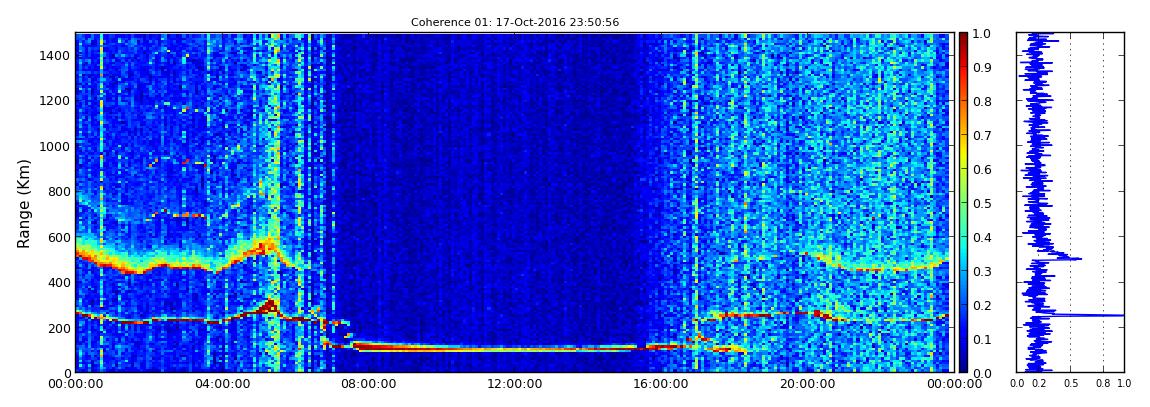
Task: Click the 600 range tick label
Action: 59,238
